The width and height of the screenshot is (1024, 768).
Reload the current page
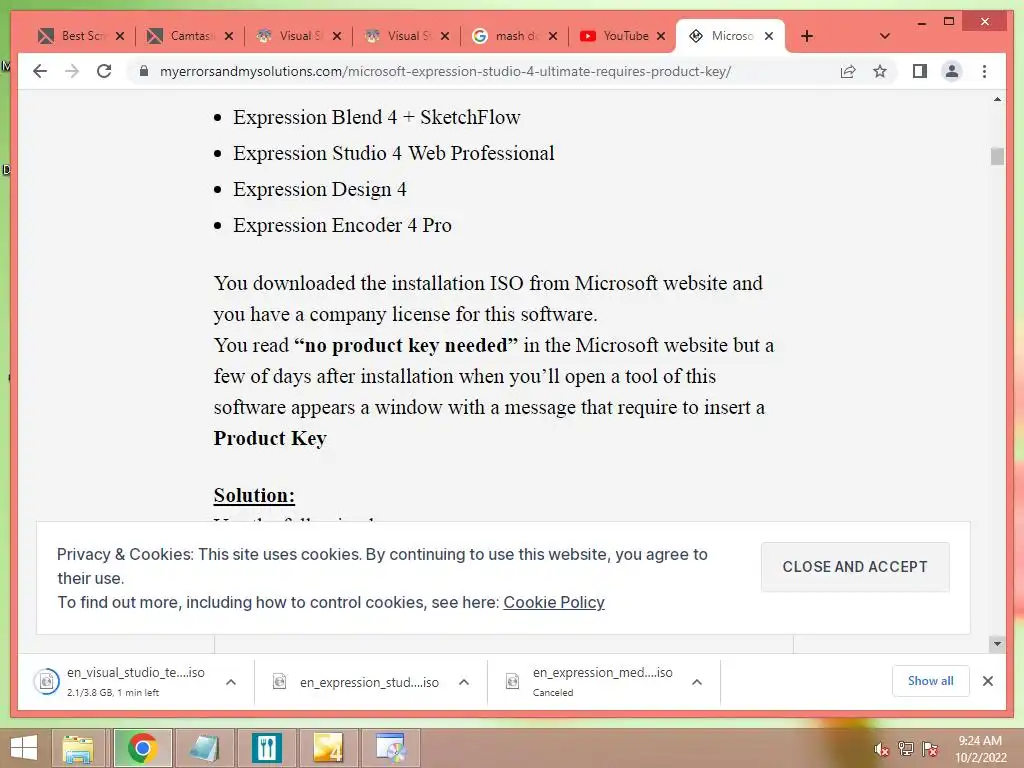click(104, 71)
